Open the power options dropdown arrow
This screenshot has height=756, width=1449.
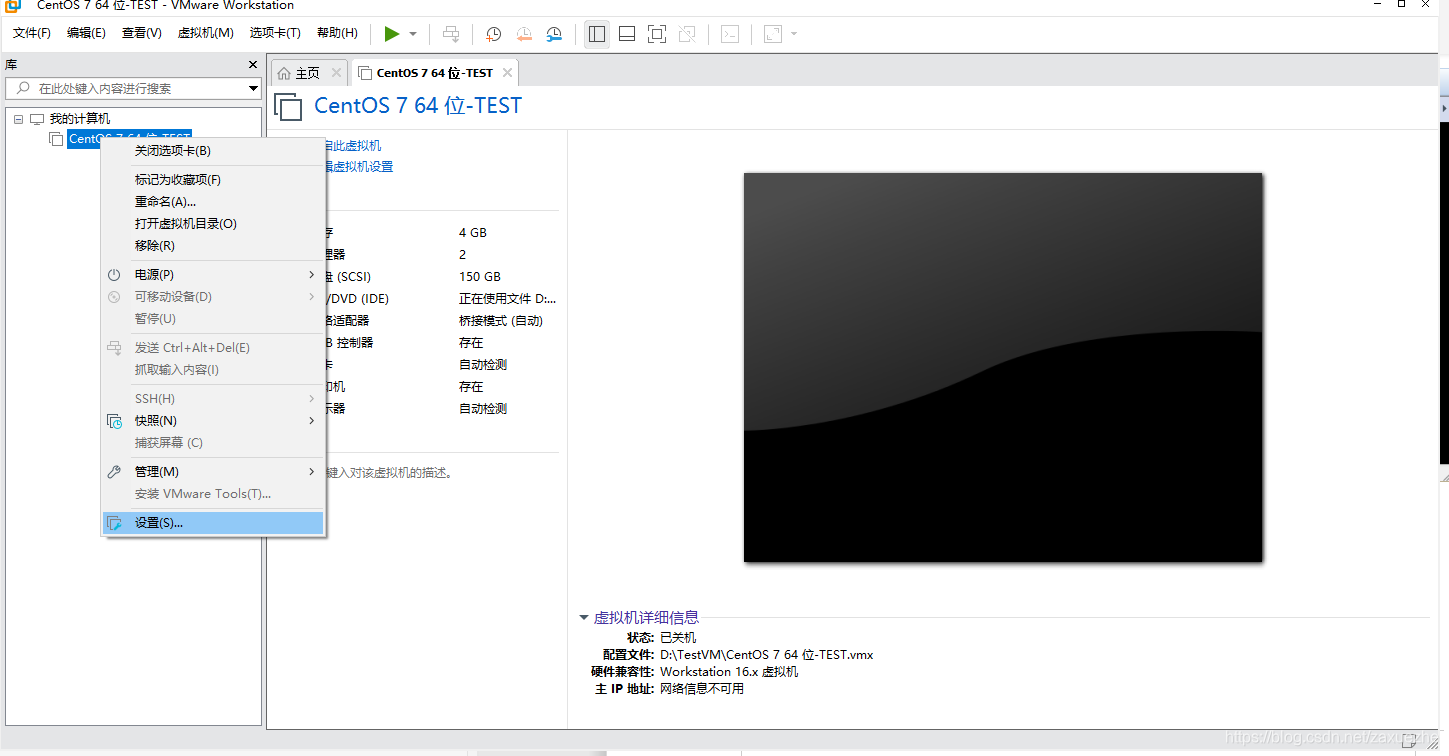[x=413, y=34]
